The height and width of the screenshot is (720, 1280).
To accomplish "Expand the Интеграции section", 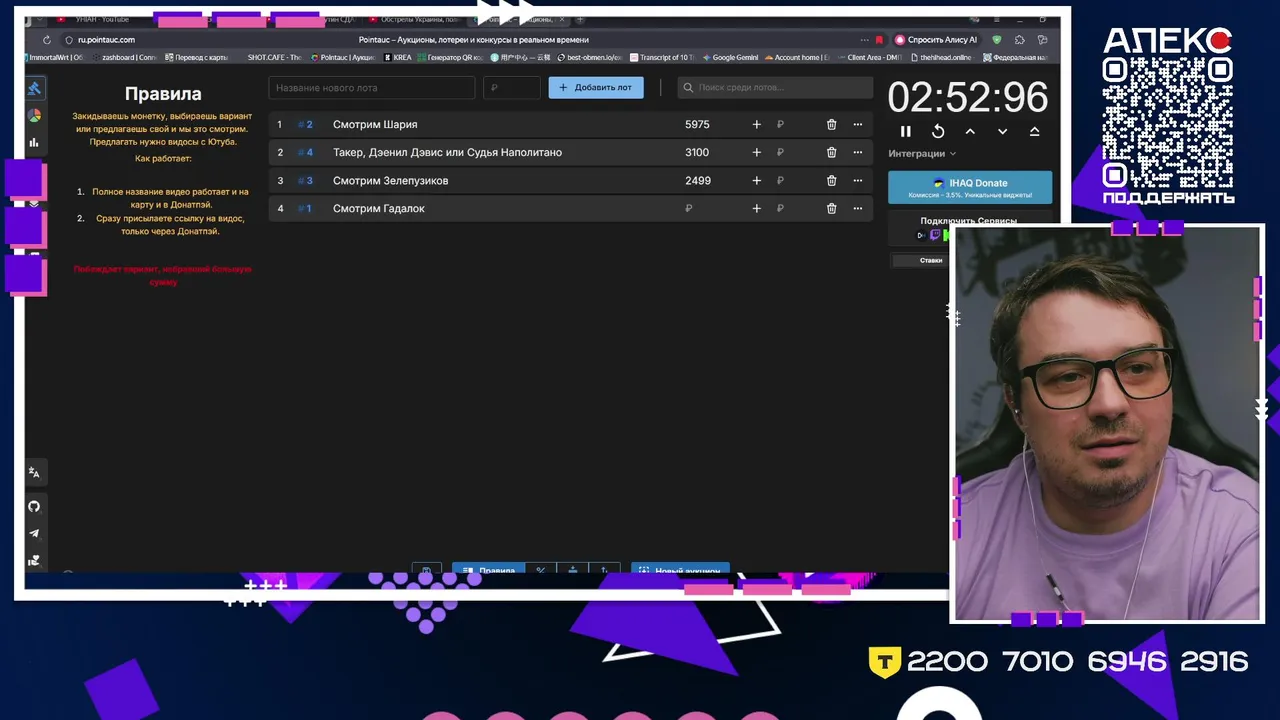I will tap(922, 154).
